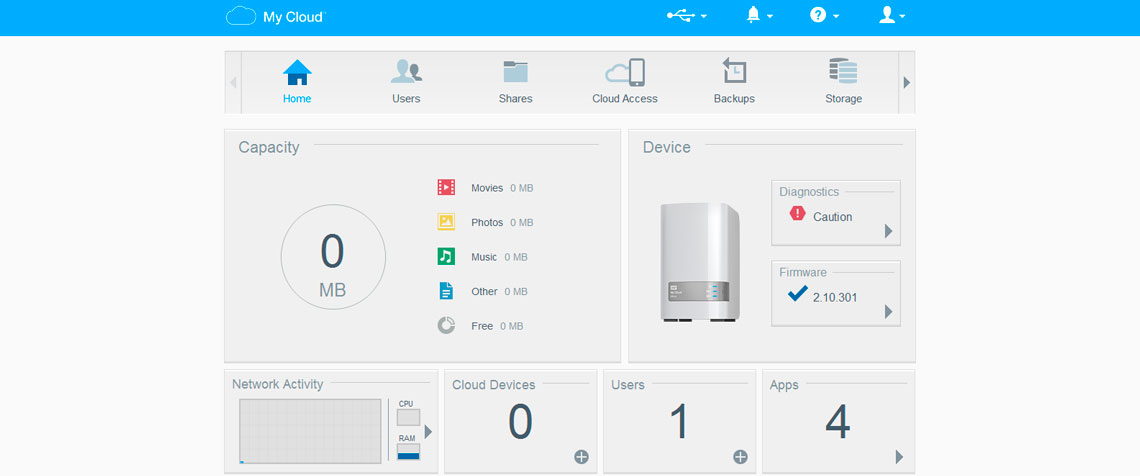Click the Network Activity graph
The height and width of the screenshot is (476, 1140).
pyautogui.click(x=310, y=431)
